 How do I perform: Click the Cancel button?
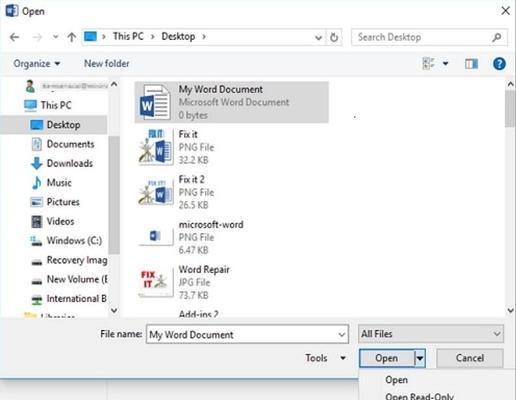pos(470,358)
